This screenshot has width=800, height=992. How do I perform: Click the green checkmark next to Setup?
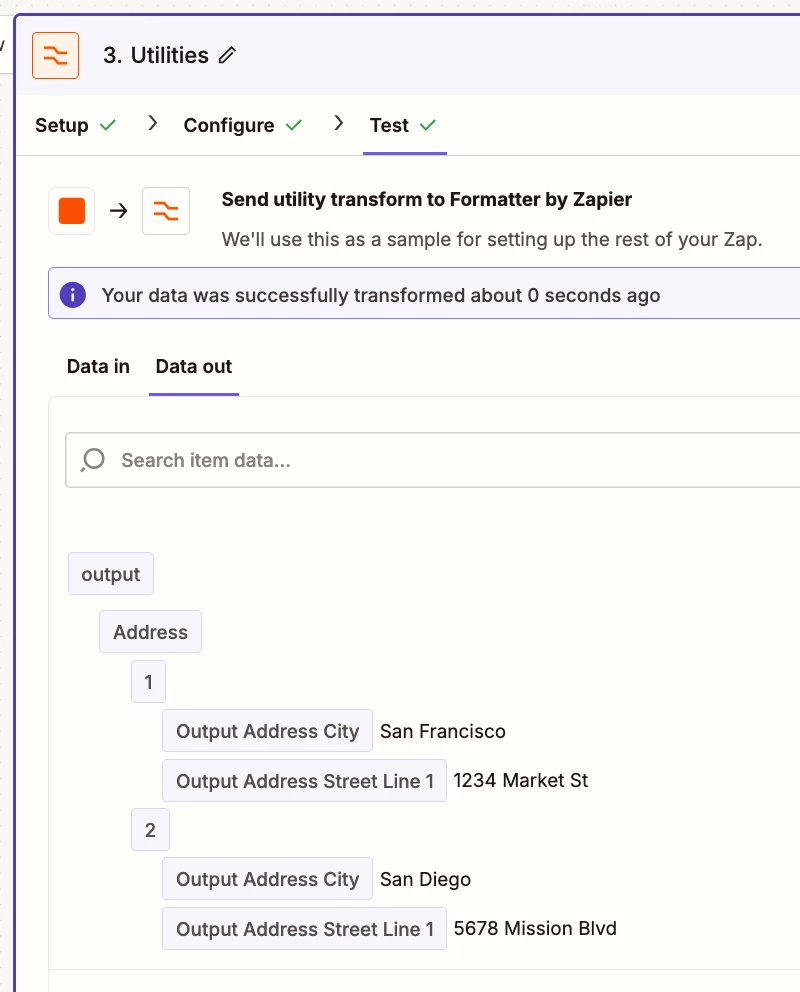(108, 125)
